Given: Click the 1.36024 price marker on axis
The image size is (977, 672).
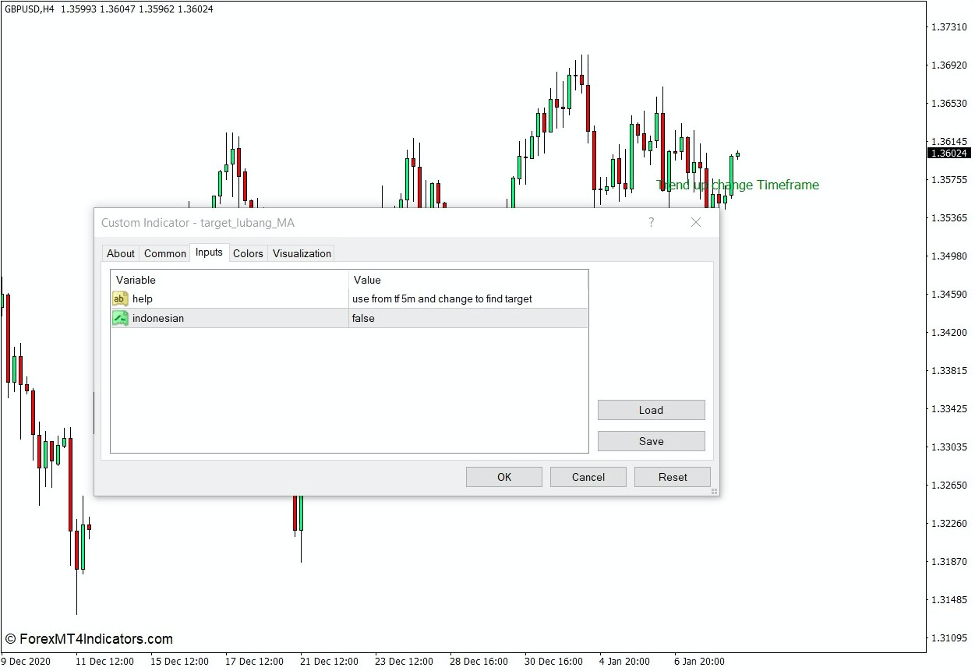Looking at the screenshot, I should click(x=947, y=153).
